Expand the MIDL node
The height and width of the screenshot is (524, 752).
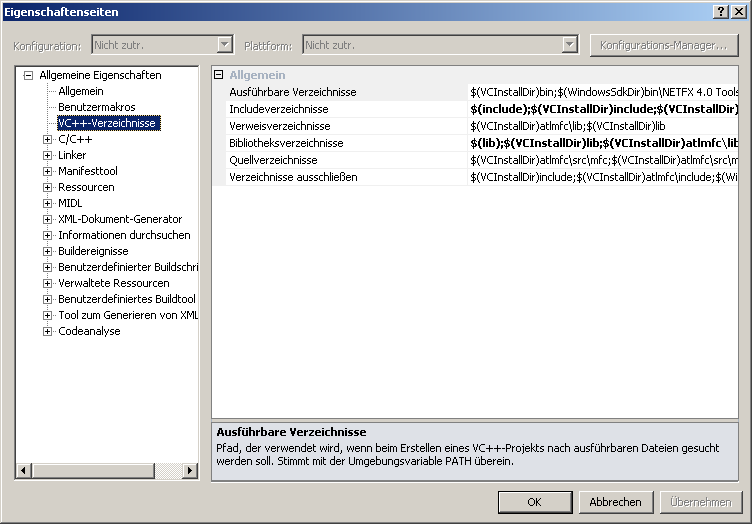[x=47, y=203]
